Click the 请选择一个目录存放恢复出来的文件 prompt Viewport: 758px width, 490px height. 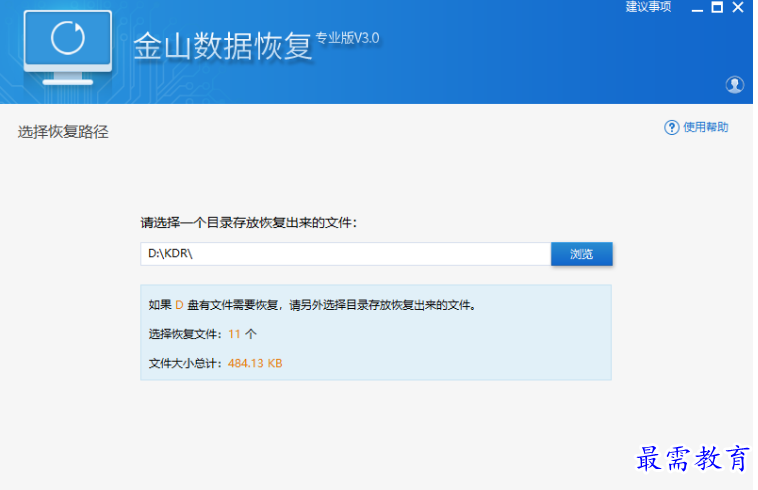(x=249, y=222)
